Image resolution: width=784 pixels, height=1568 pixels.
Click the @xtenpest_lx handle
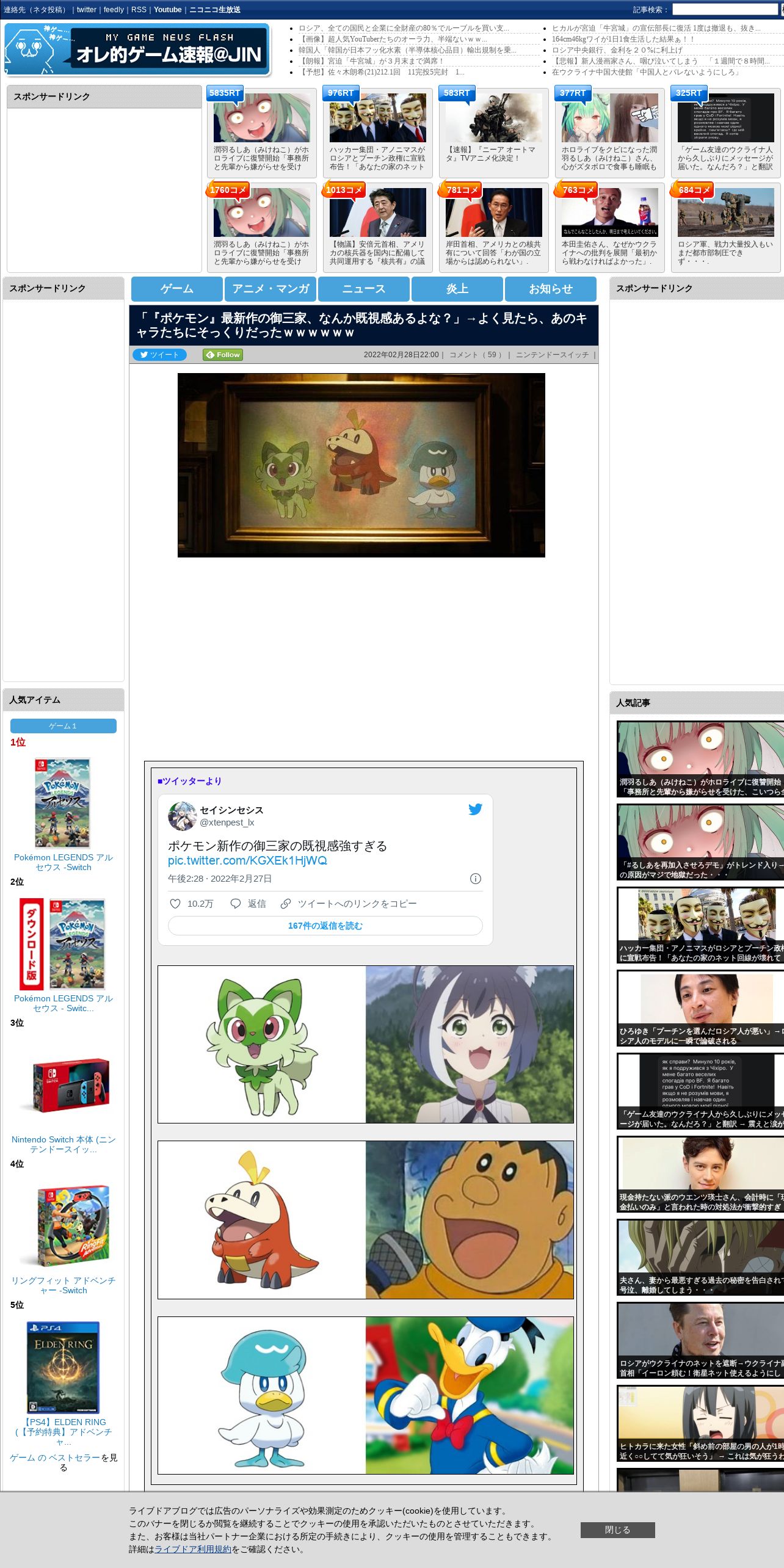pyautogui.click(x=227, y=822)
